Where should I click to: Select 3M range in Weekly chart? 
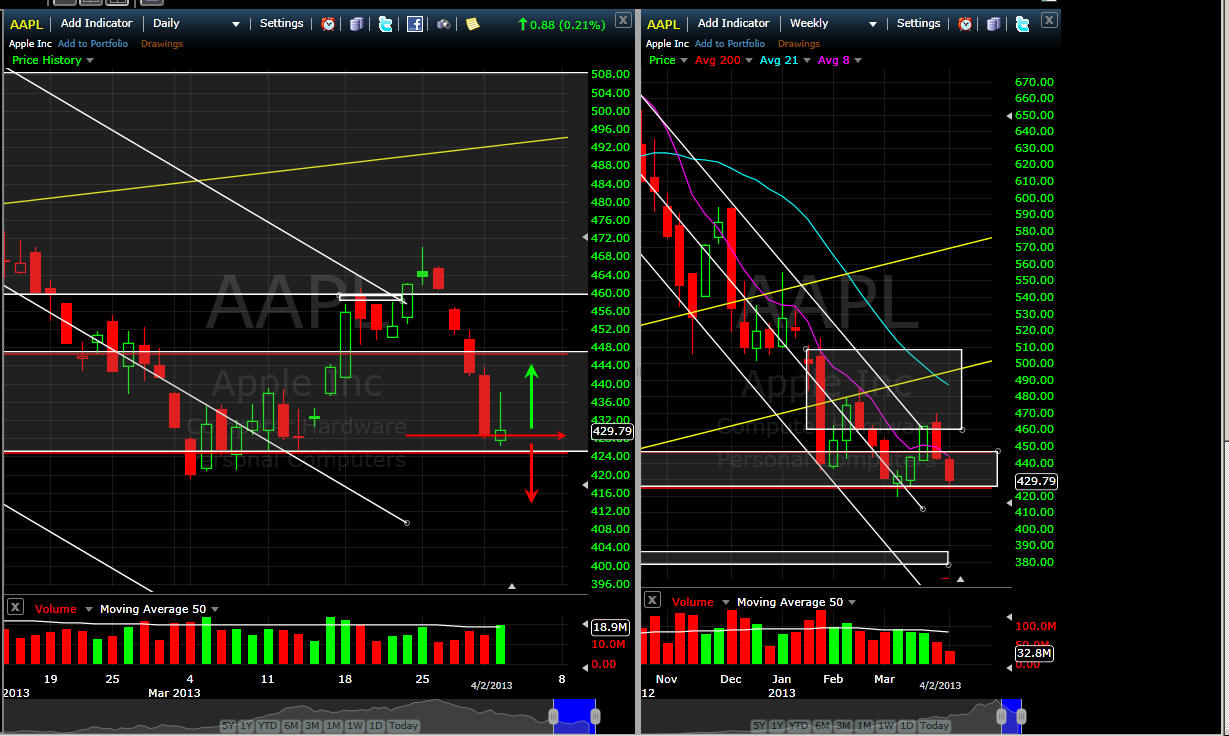click(843, 726)
